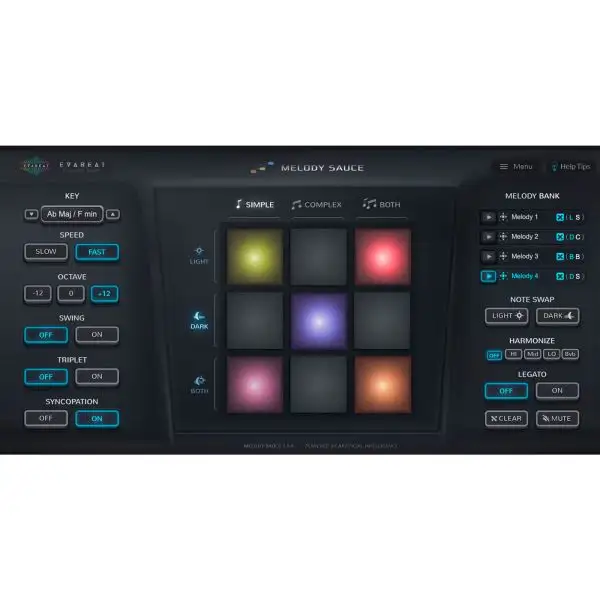Step the key up with right arrow
The image size is (600, 600).
pos(113,214)
